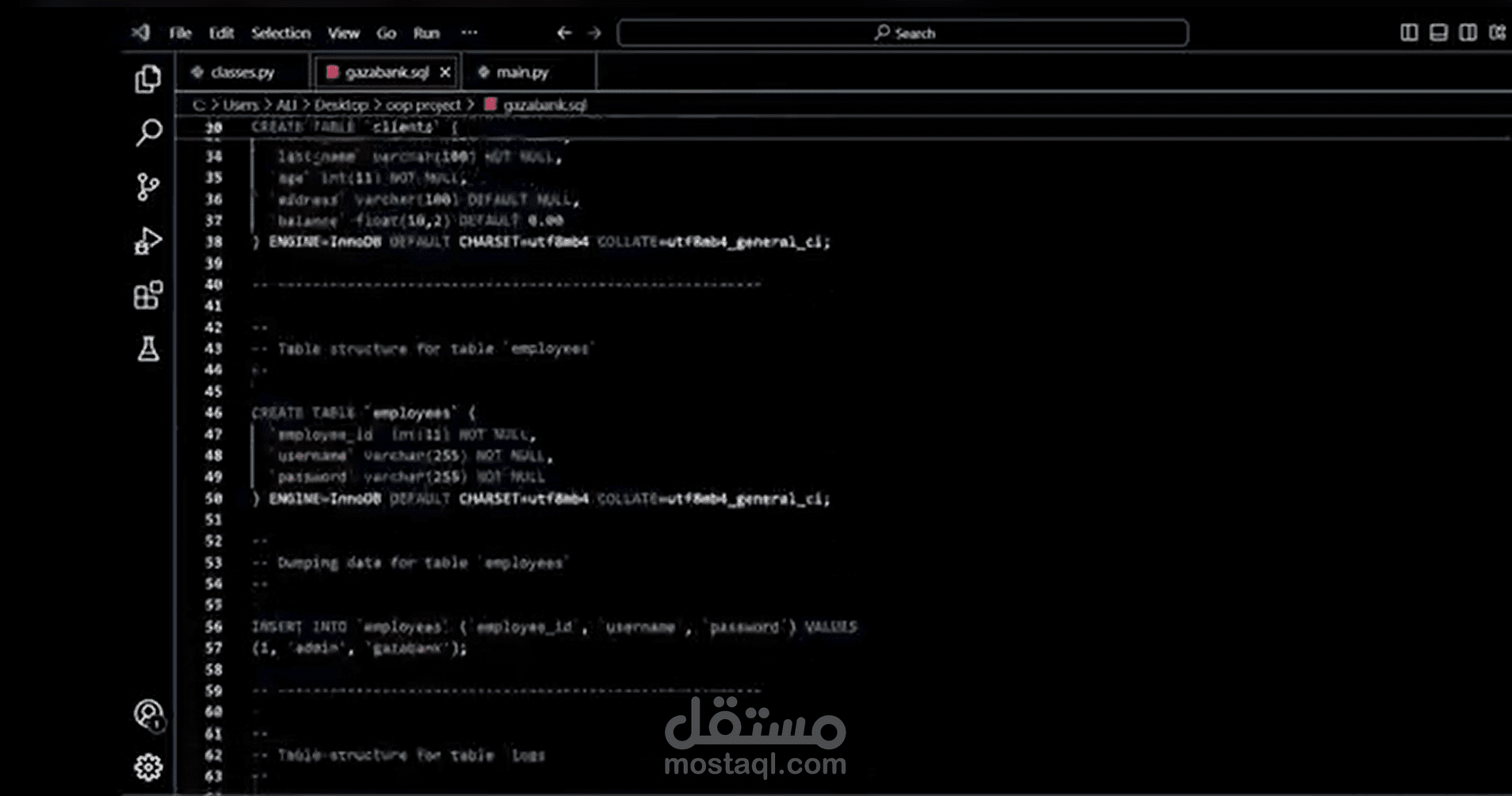Image resolution: width=1512 pixels, height=796 pixels.
Task: Open the customize layout icon
Action: tap(1497, 33)
